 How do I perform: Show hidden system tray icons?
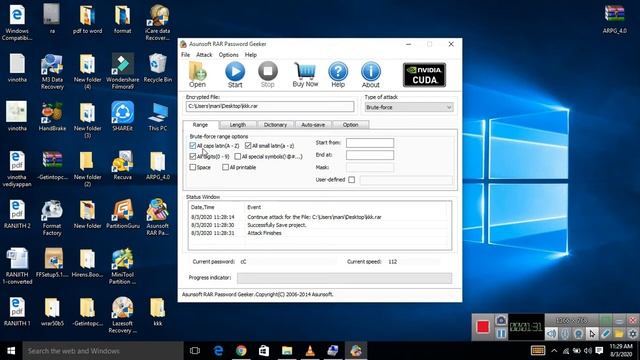point(554,351)
